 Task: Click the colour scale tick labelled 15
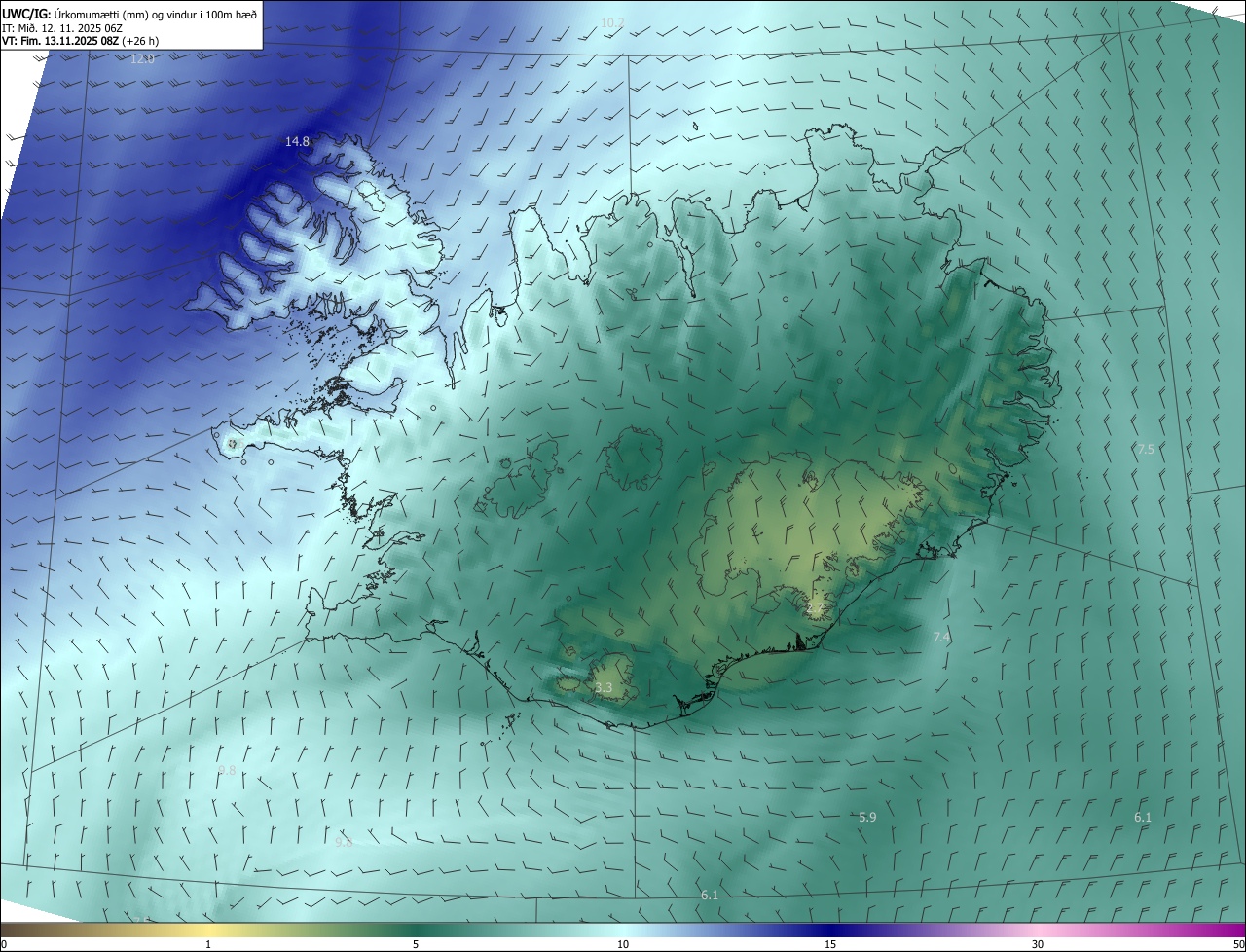point(830,945)
